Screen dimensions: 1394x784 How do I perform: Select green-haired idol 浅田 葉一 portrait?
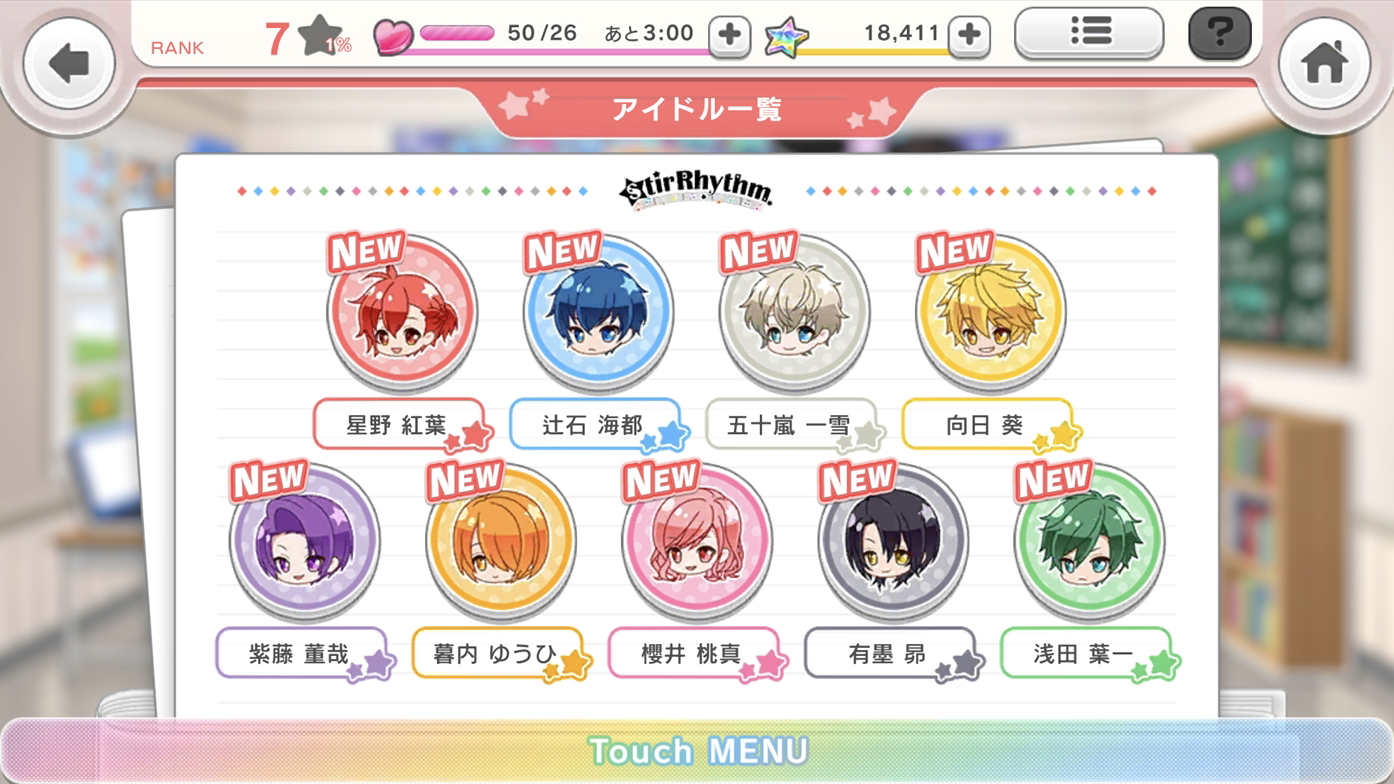tap(1089, 542)
